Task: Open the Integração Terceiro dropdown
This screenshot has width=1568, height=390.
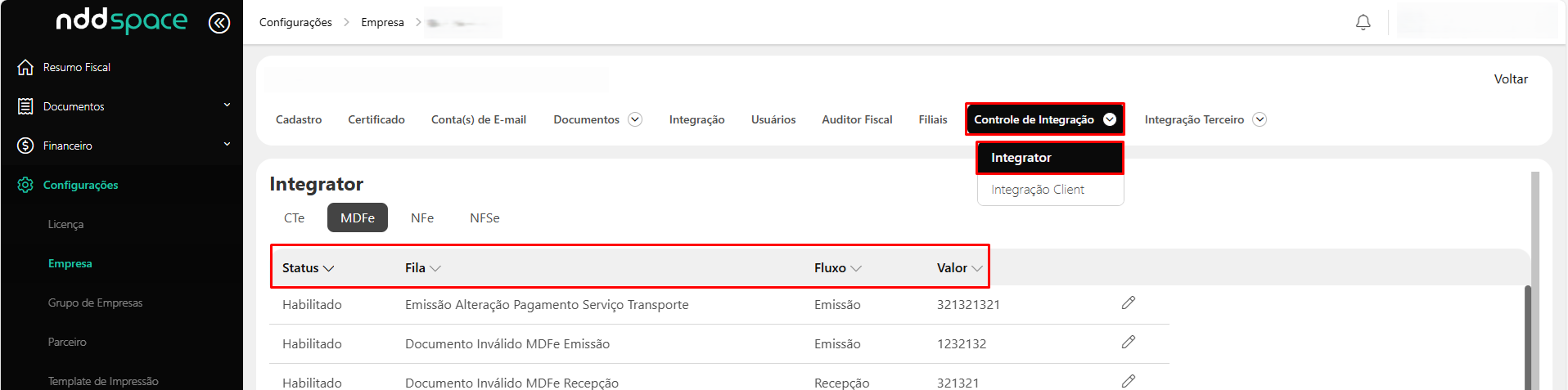Action: point(1259,119)
